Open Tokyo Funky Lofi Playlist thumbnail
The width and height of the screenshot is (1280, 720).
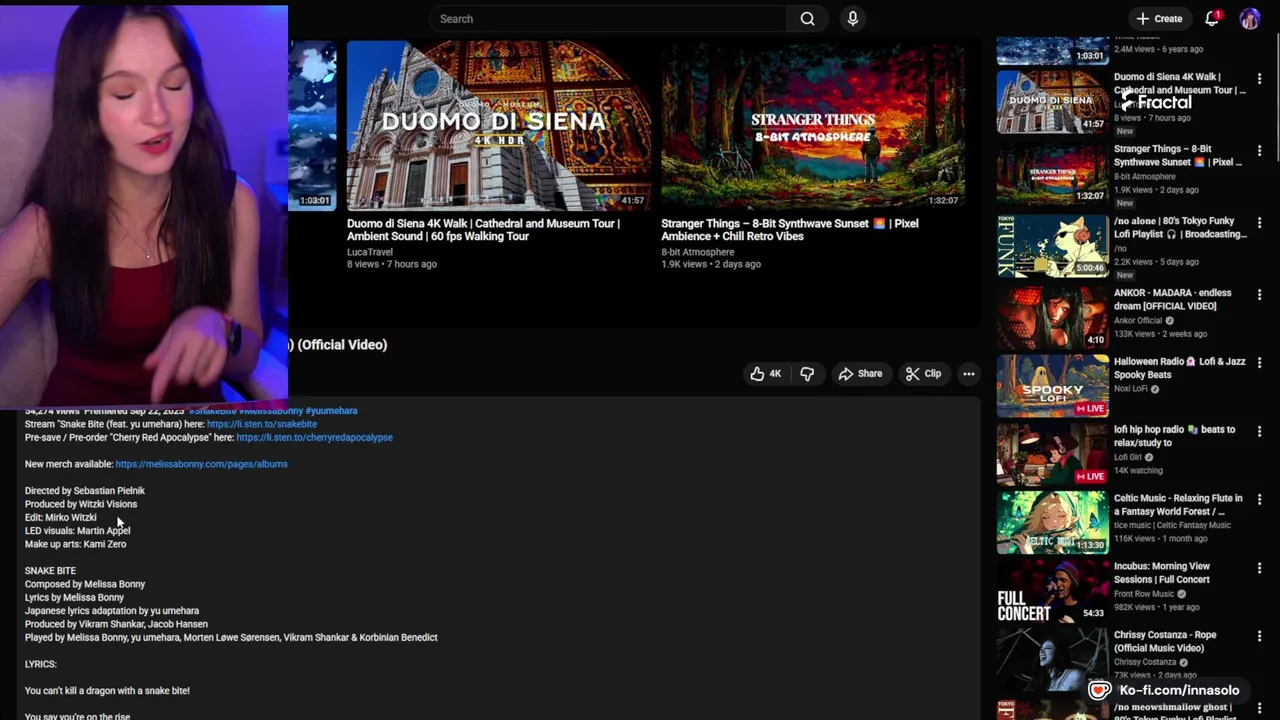pos(1052,245)
